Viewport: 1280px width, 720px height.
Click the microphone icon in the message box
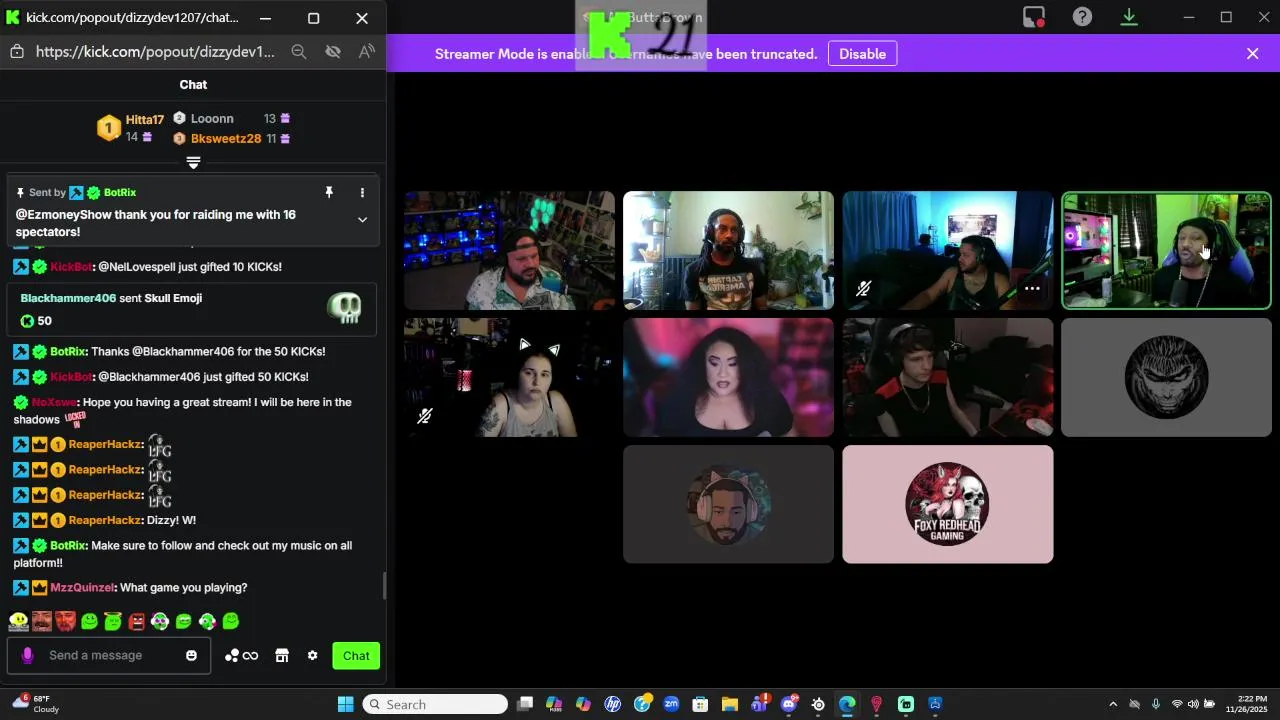point(27,655)
